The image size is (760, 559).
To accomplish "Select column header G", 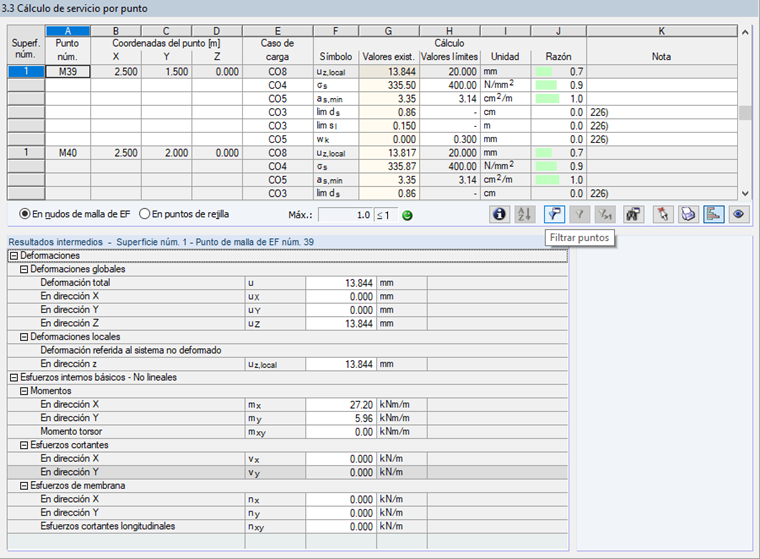I will tap(389, 31).
